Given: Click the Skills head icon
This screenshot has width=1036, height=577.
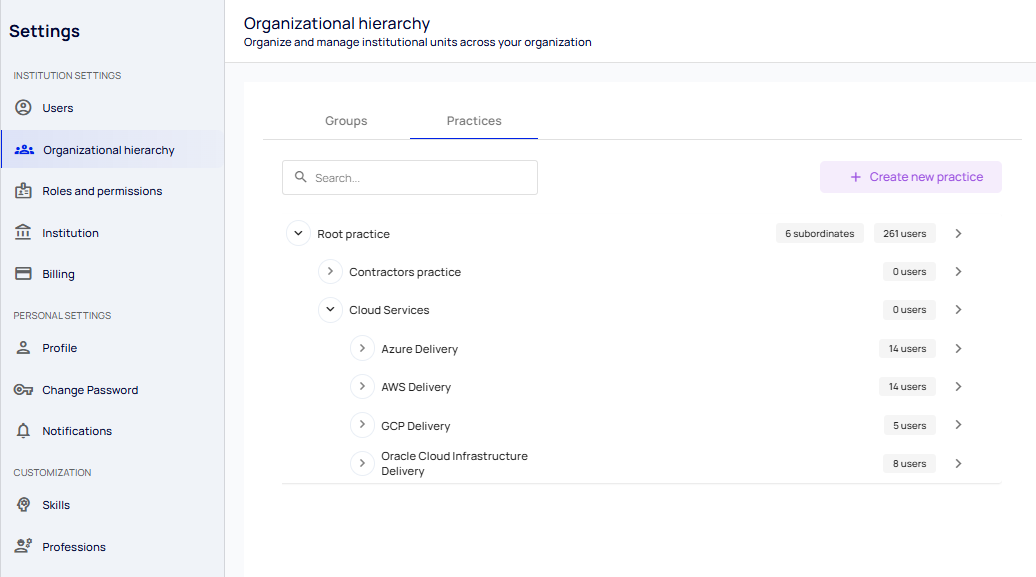Looking at the screenshot, I should [23, 505].
